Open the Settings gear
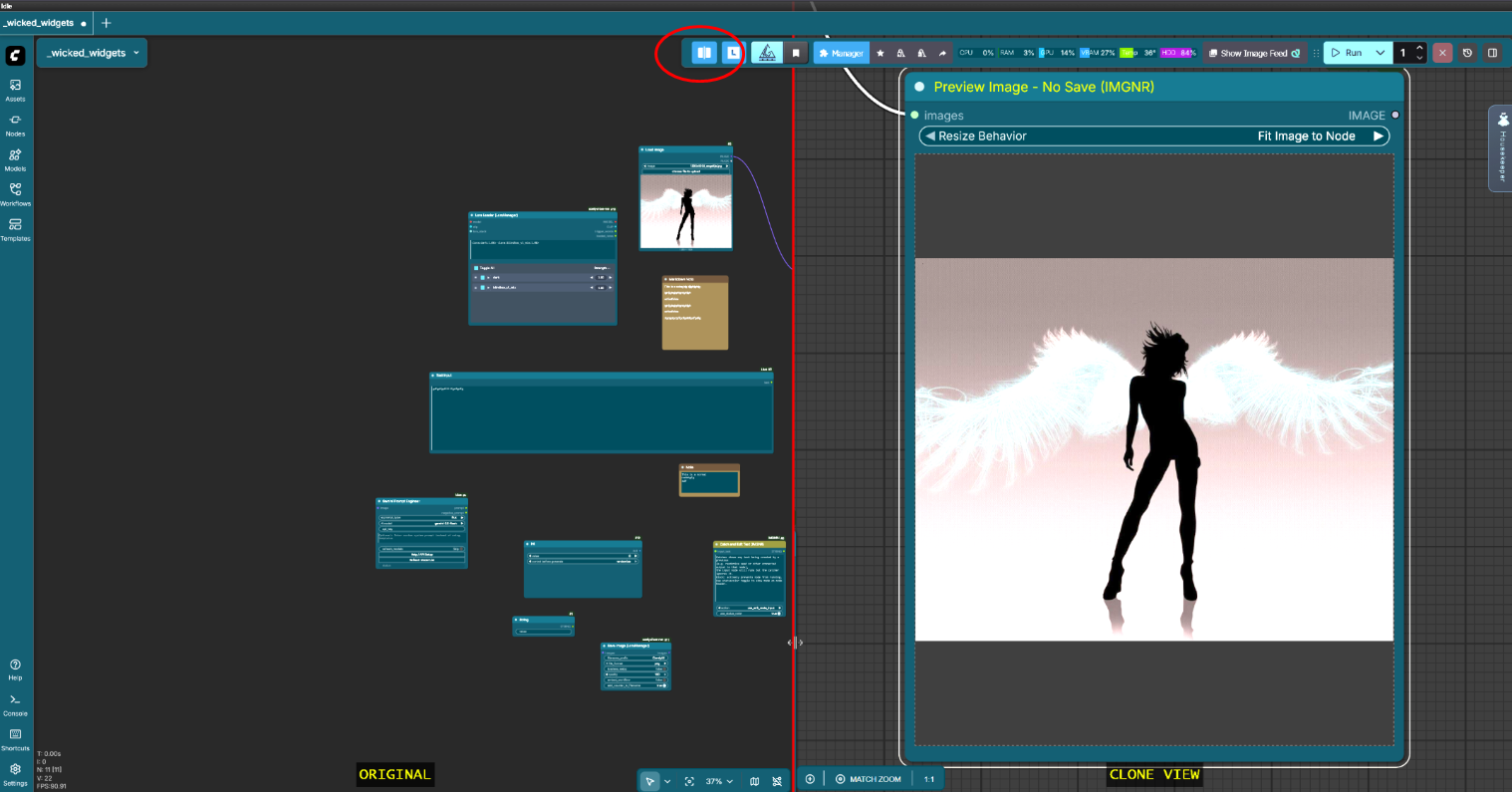Screen dimensions: 1512x792 click(x=15, y=774)
